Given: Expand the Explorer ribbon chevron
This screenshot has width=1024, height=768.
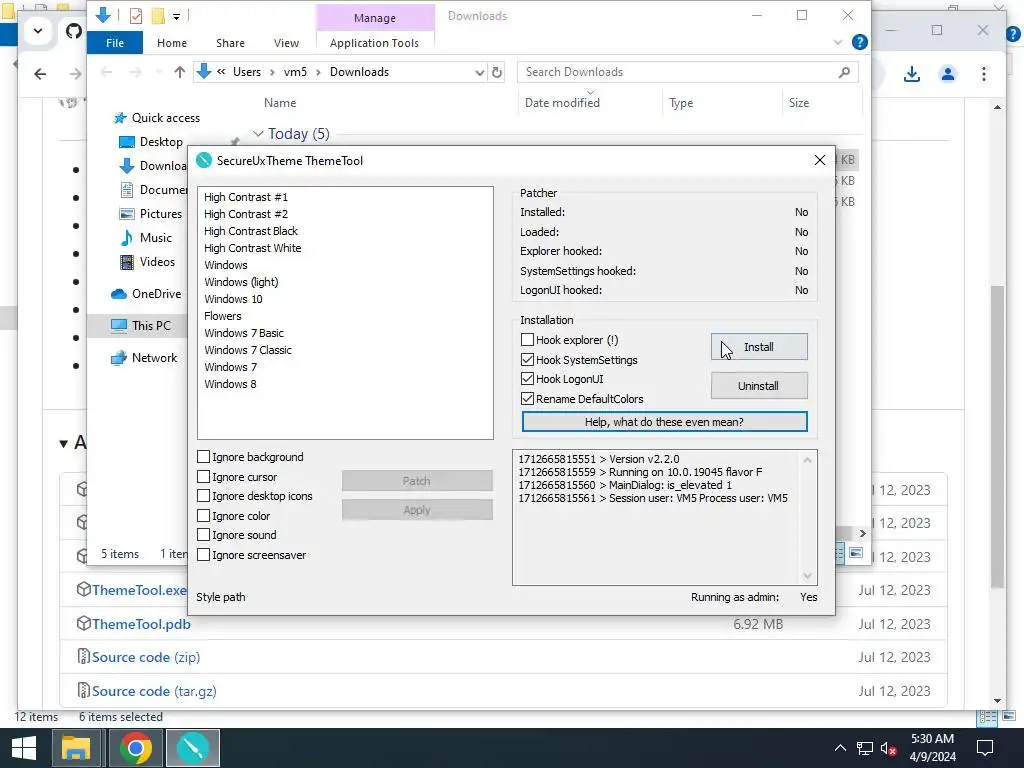Looking at the screenshot, I should 837,42.
